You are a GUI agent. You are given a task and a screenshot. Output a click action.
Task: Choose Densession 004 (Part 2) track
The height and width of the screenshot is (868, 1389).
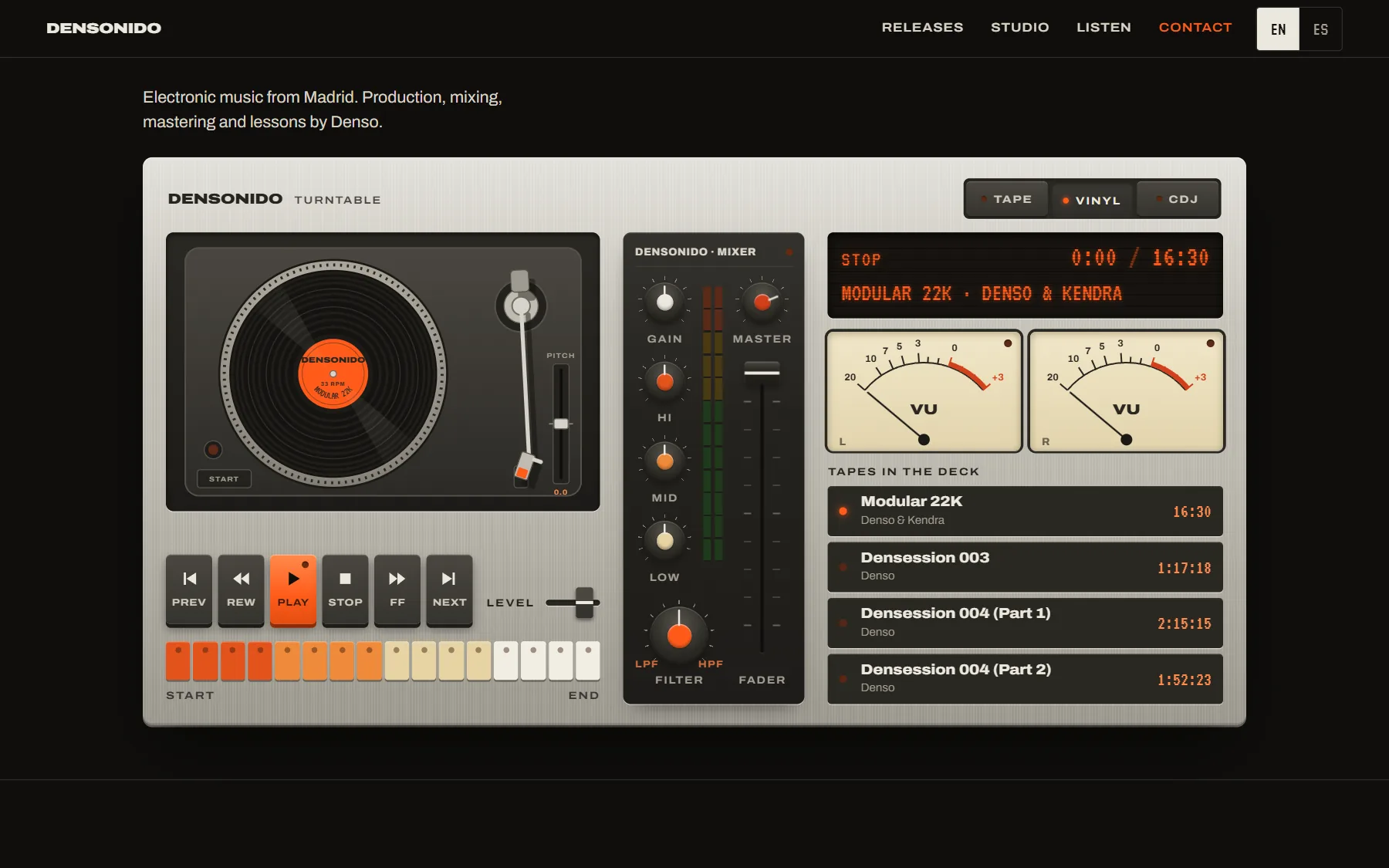[1025, 679]
